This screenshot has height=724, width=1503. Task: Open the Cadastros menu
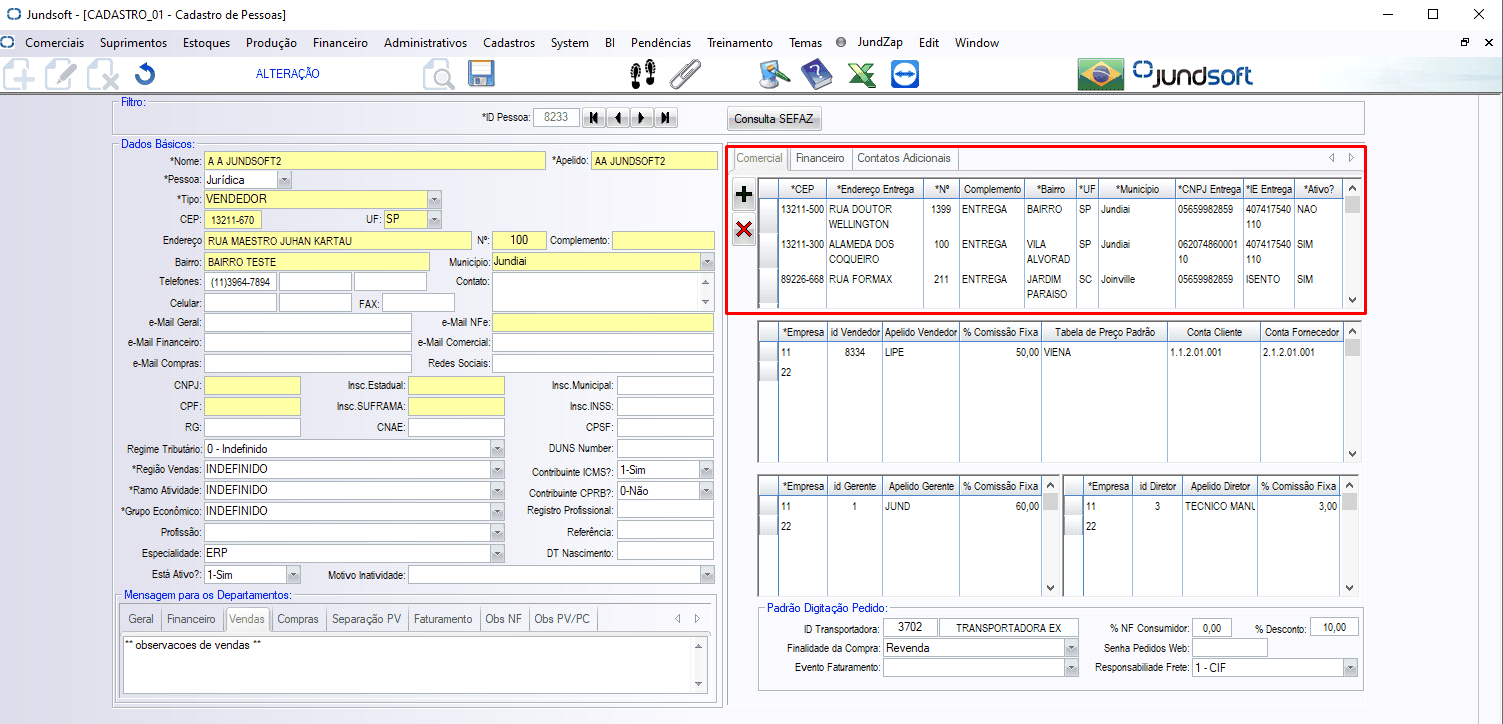pos(509,43)
